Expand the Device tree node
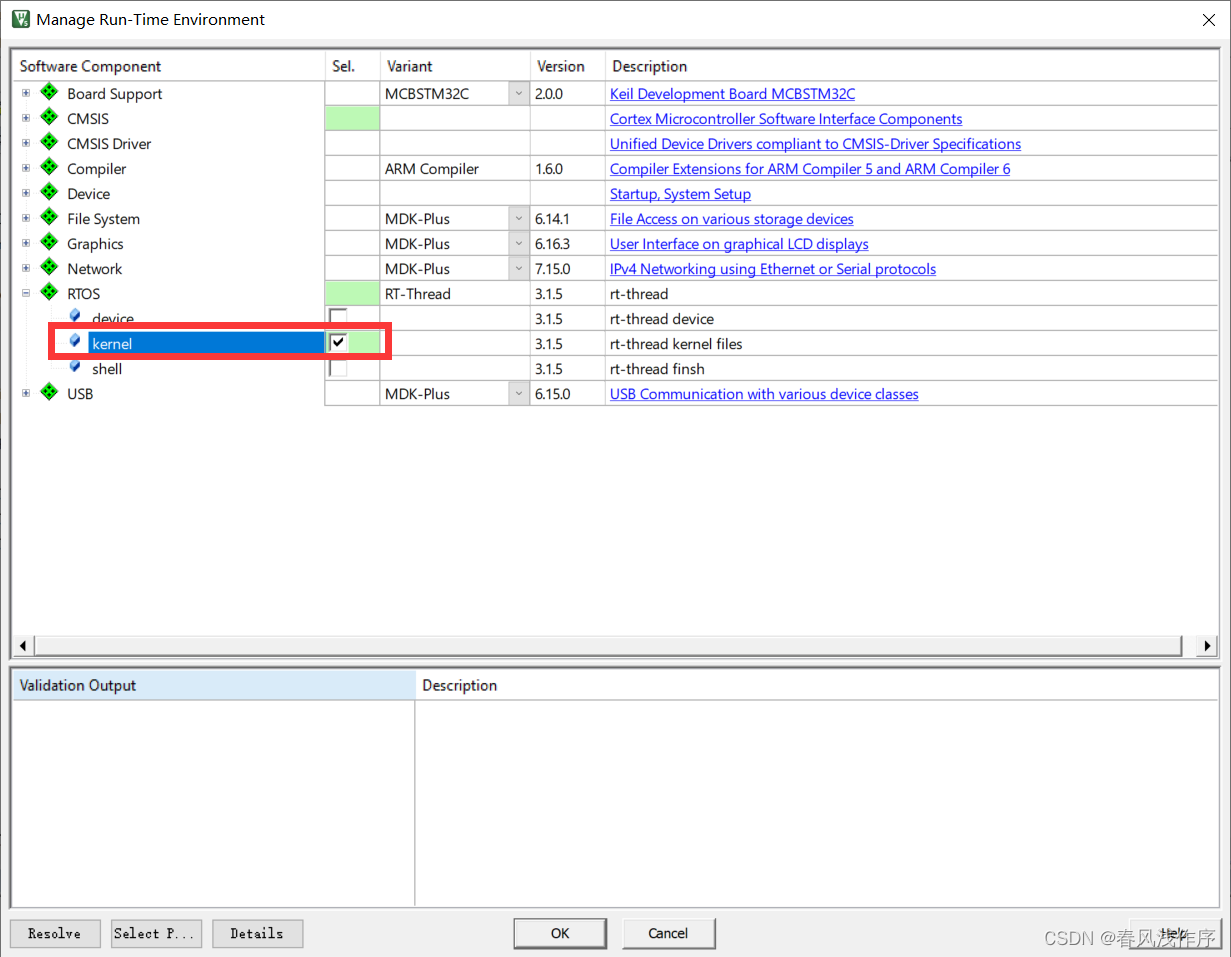 pyautogui.click(x=26, y=193)
